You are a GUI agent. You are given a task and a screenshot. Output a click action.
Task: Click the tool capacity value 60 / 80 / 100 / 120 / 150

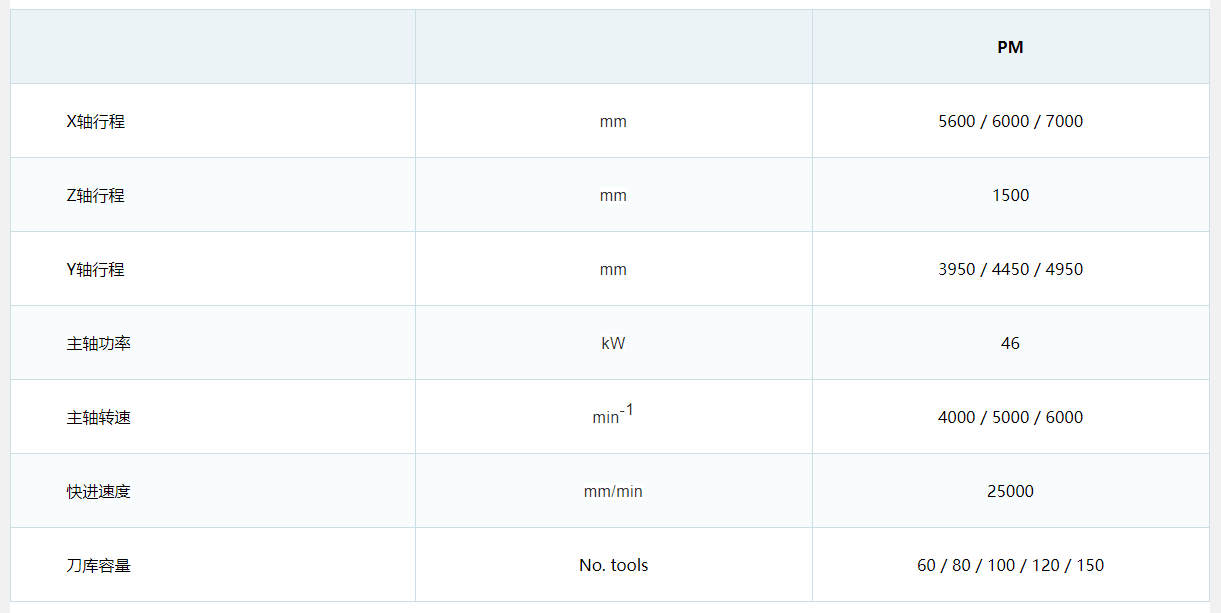(x=1010, y=565)
